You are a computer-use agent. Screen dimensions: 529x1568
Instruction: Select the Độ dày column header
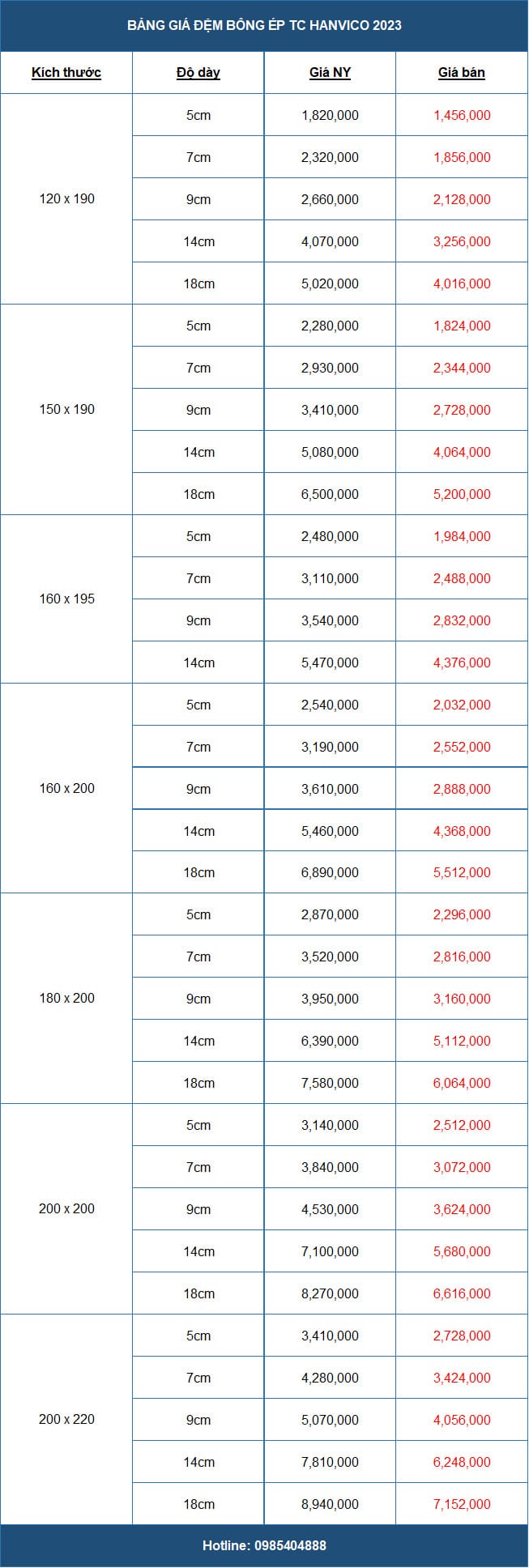(x=198, y=73)
